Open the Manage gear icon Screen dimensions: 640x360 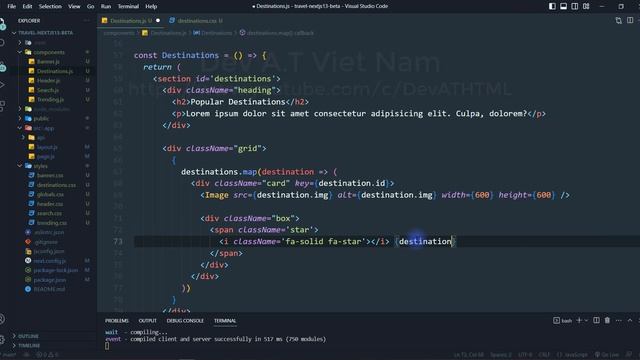2,339
